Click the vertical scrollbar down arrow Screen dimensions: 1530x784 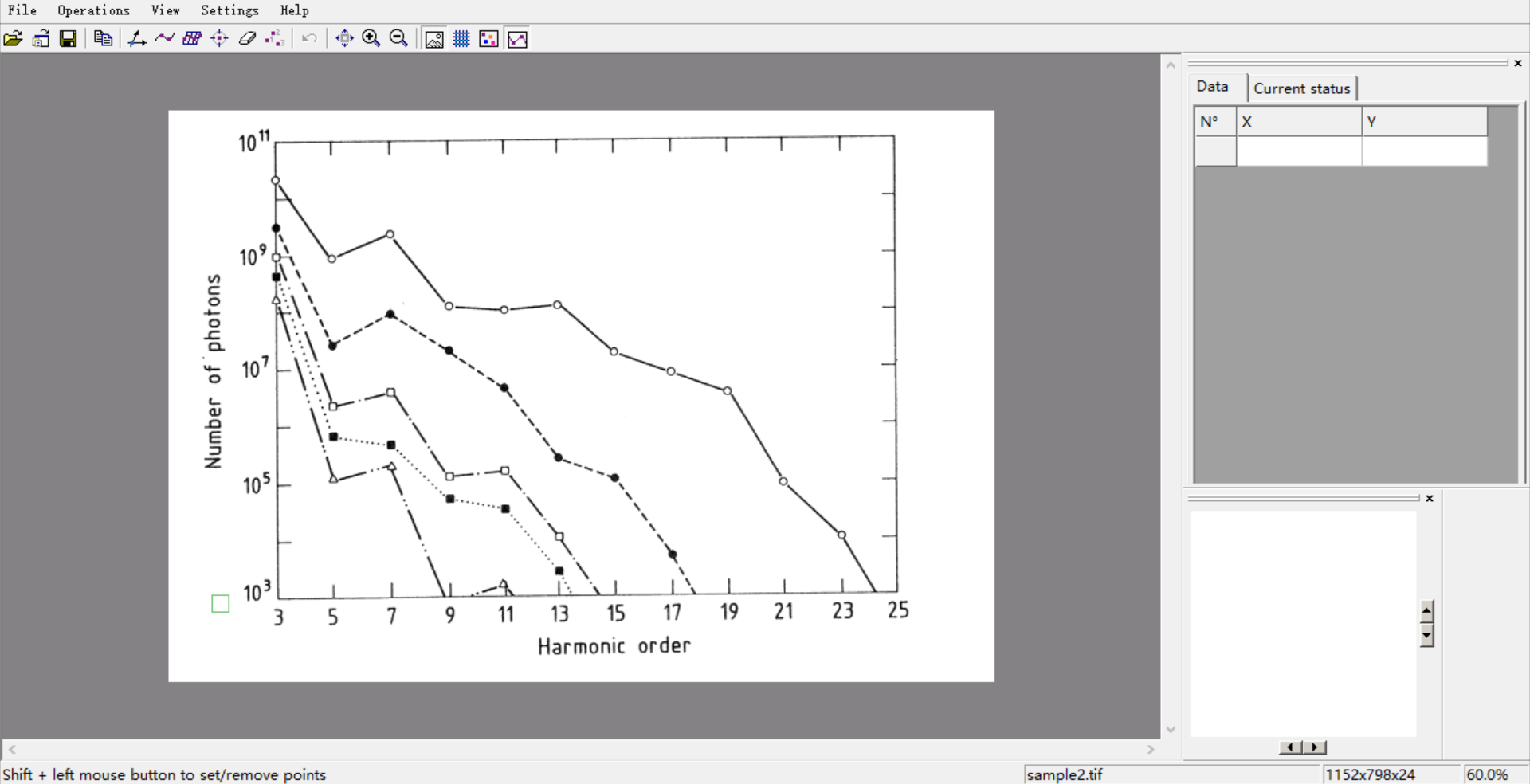click(1171, 729)
